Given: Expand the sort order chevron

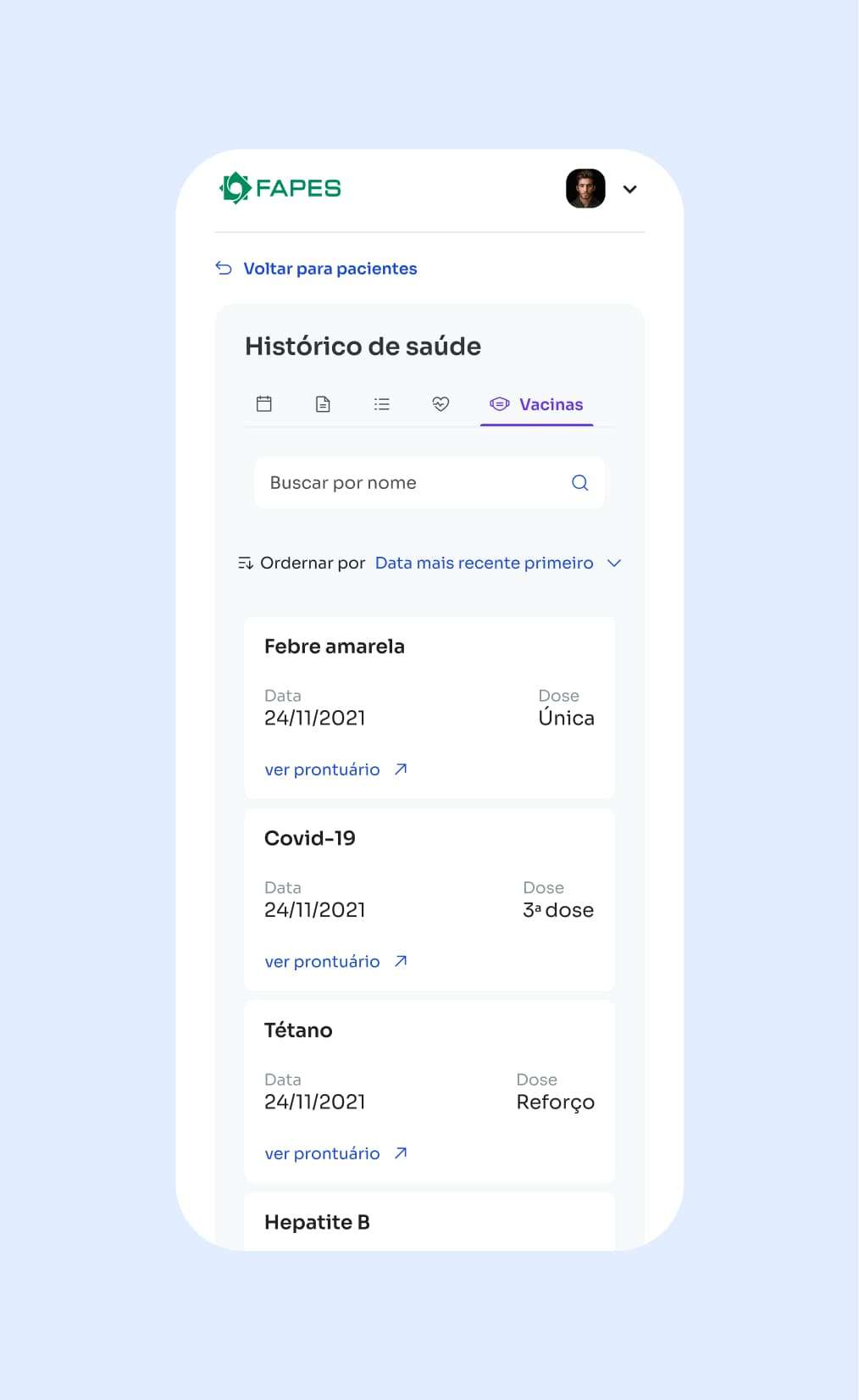Looking at the screenshot, I should tap(615, 564).
